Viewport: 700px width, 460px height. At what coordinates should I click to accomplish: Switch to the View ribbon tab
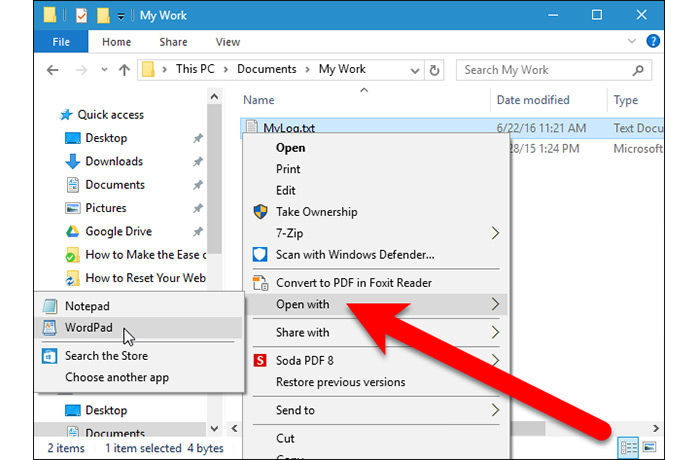pyautogui.click(x=227, y=42)
